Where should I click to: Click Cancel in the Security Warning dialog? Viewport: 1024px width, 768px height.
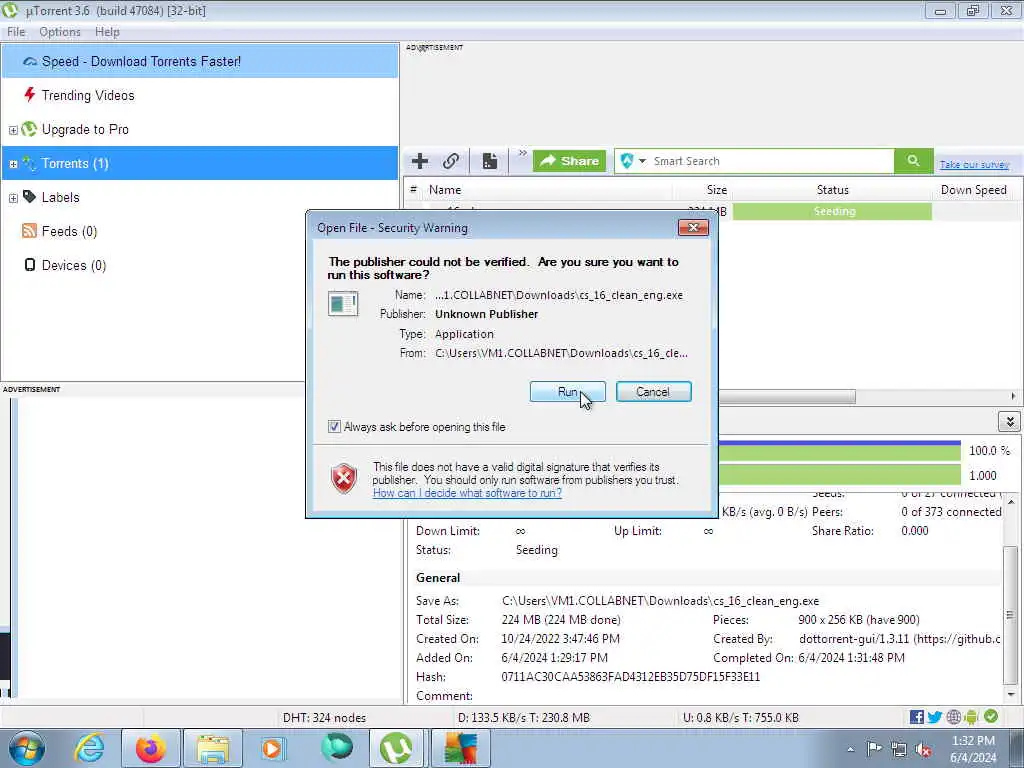tap(653, 392)
